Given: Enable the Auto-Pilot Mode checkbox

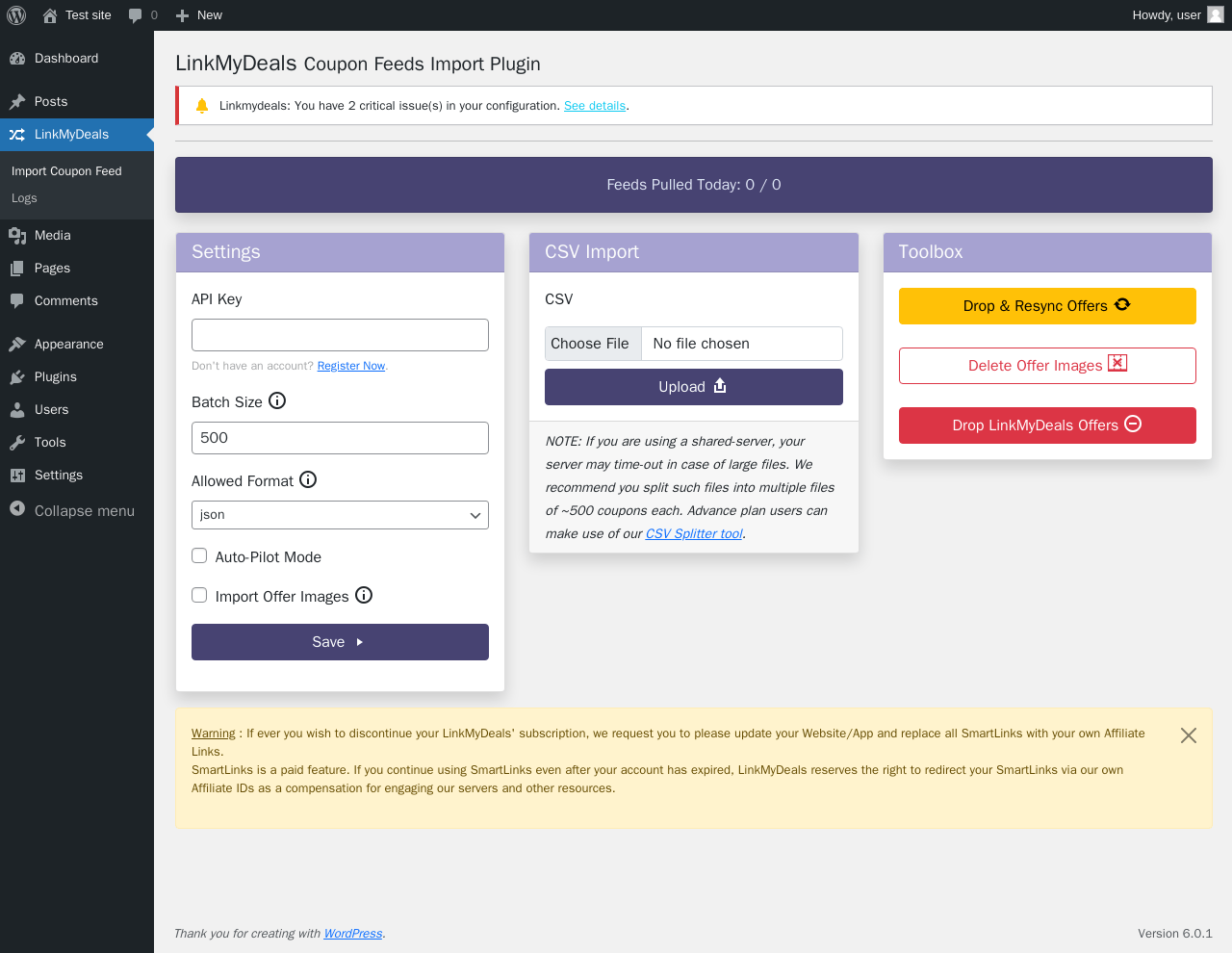Looking at the screenshot, I should (x=199, y=555).
